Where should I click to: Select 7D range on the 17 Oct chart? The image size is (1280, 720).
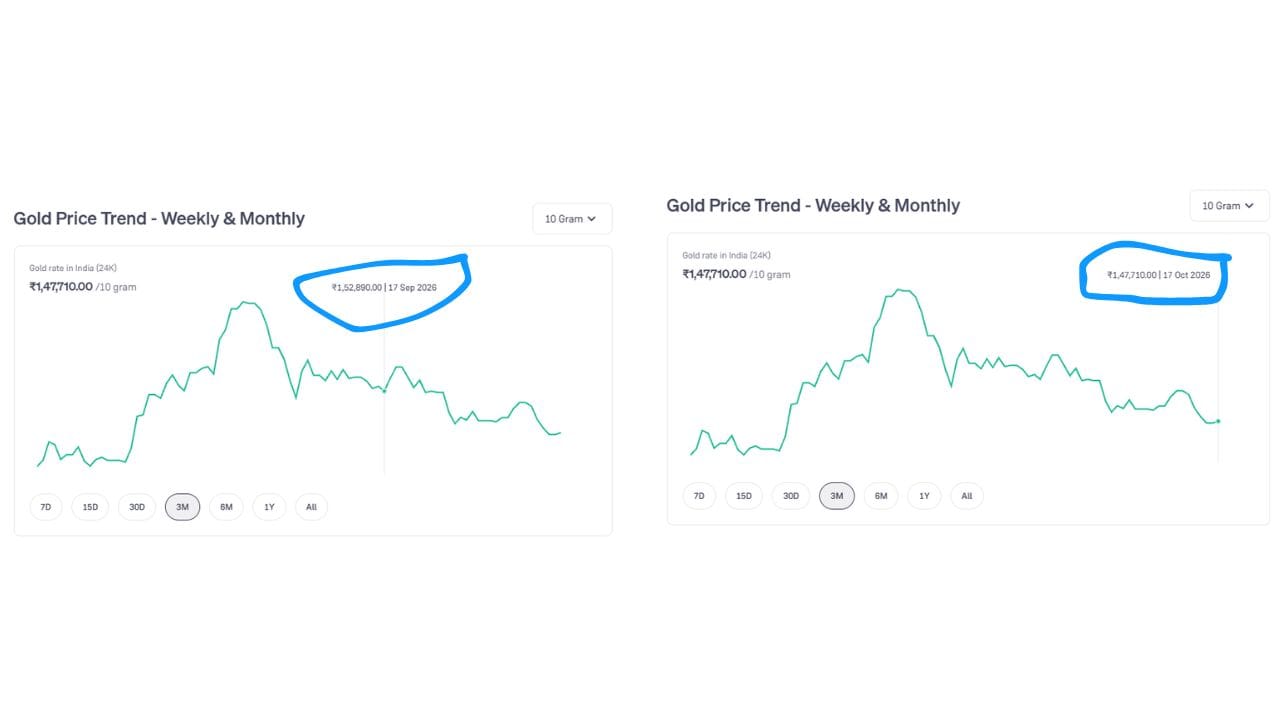click(699, 496)
